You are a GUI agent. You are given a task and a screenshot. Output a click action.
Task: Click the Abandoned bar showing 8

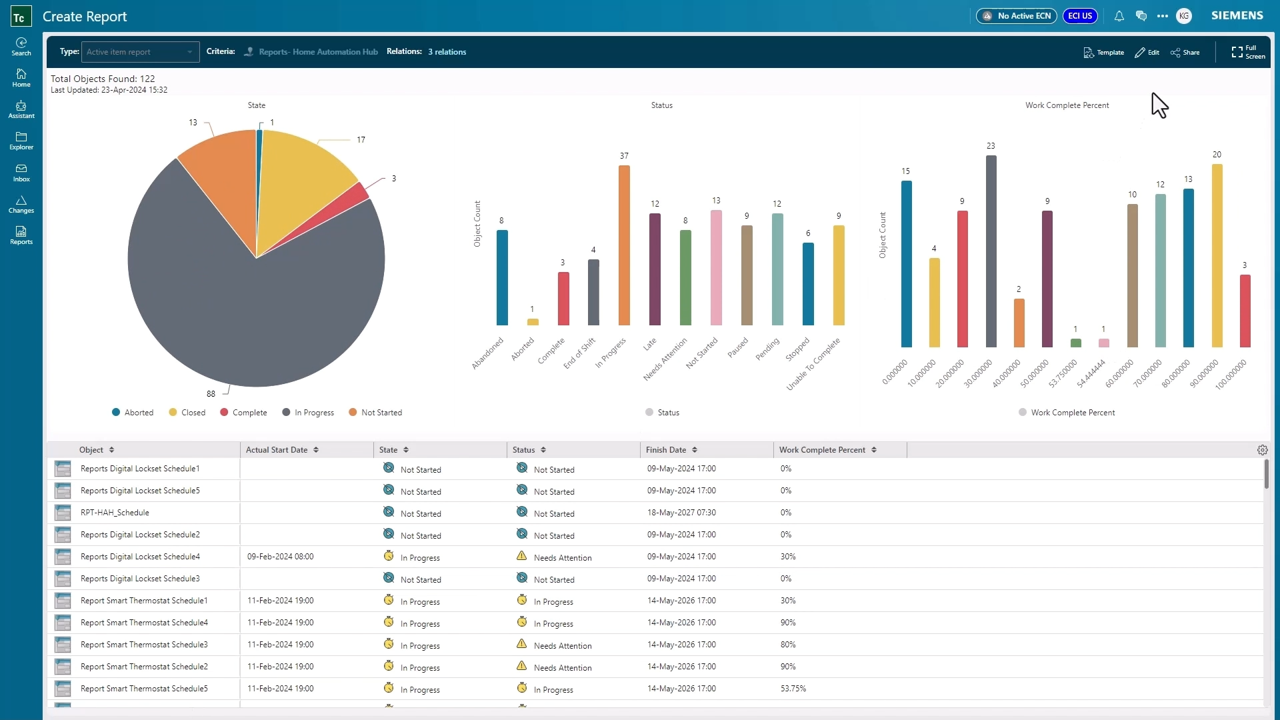click(502, 278)
